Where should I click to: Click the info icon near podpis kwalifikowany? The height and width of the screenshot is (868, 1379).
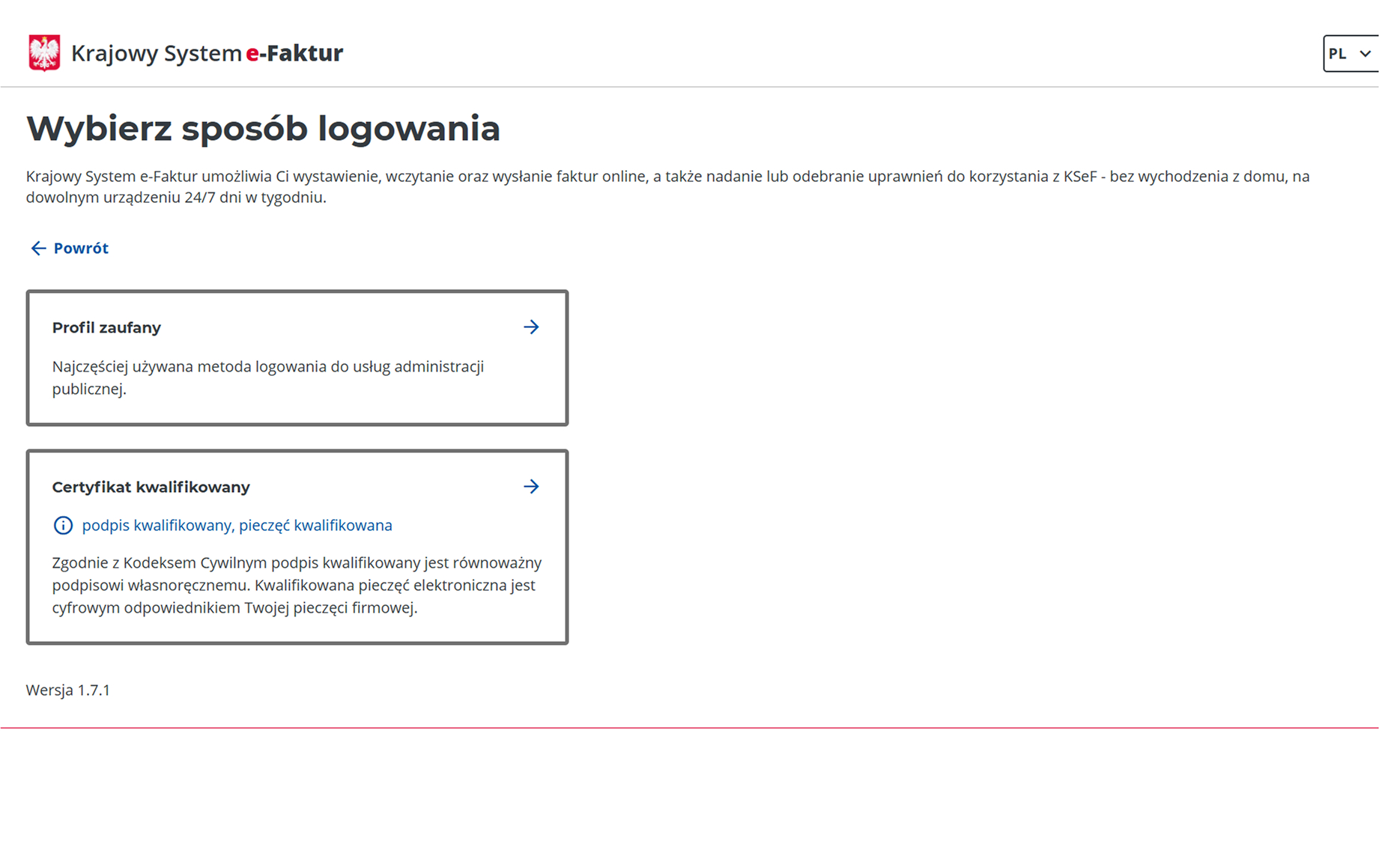tap(63, 526)
